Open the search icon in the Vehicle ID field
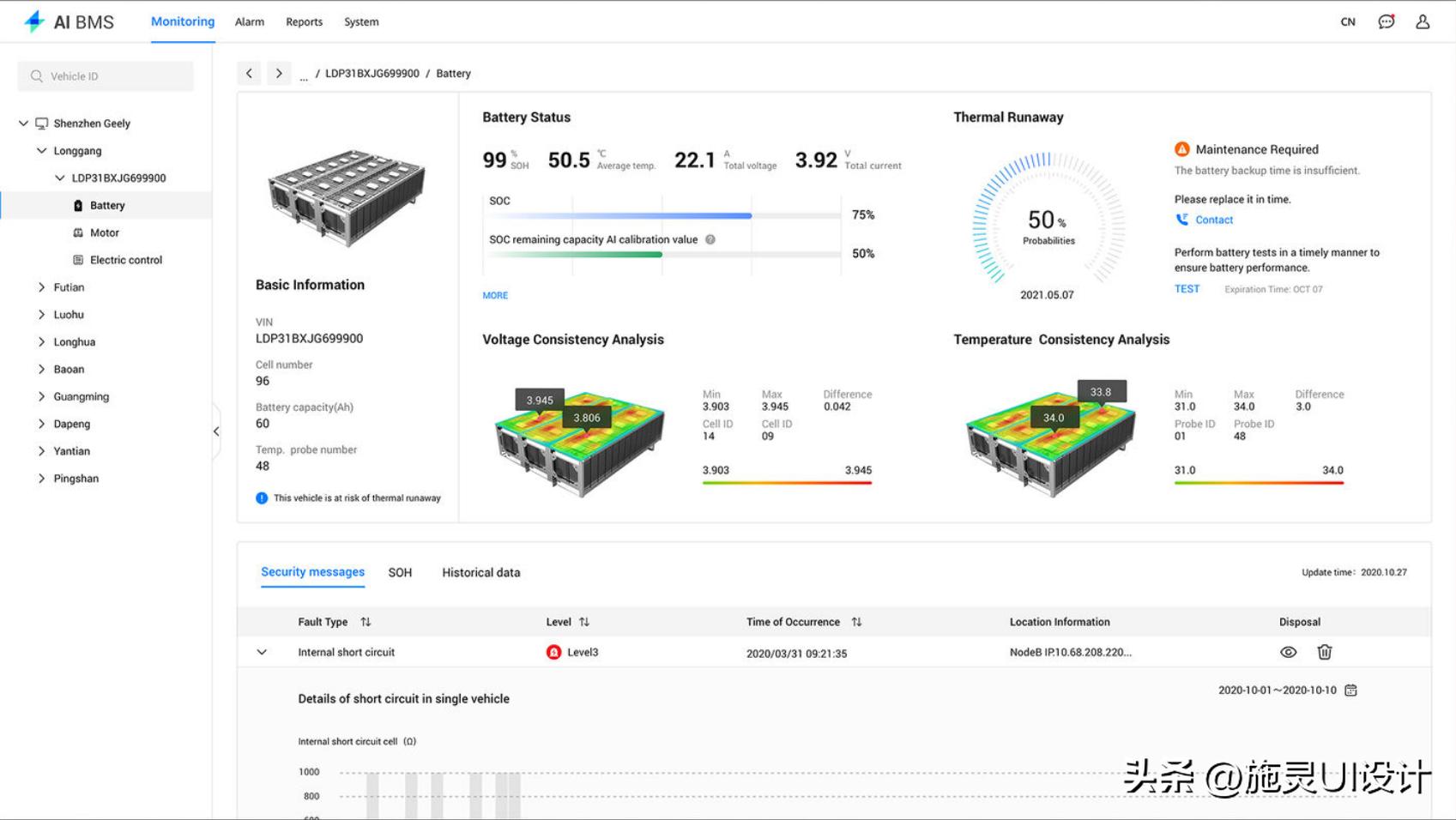This screenshot has width=1456, height=820. point(36,75)
